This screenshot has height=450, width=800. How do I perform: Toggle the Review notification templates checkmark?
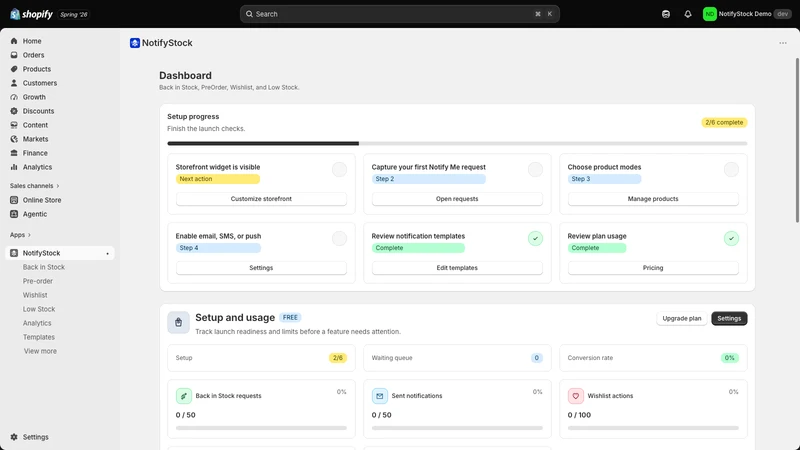point(535,238)
